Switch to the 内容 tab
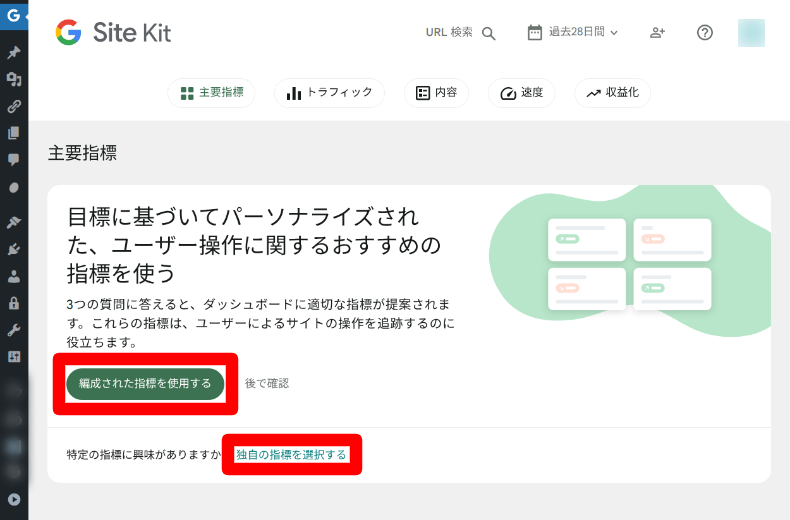790x520 pixels. pyautogui.click(x=436, y=93)
